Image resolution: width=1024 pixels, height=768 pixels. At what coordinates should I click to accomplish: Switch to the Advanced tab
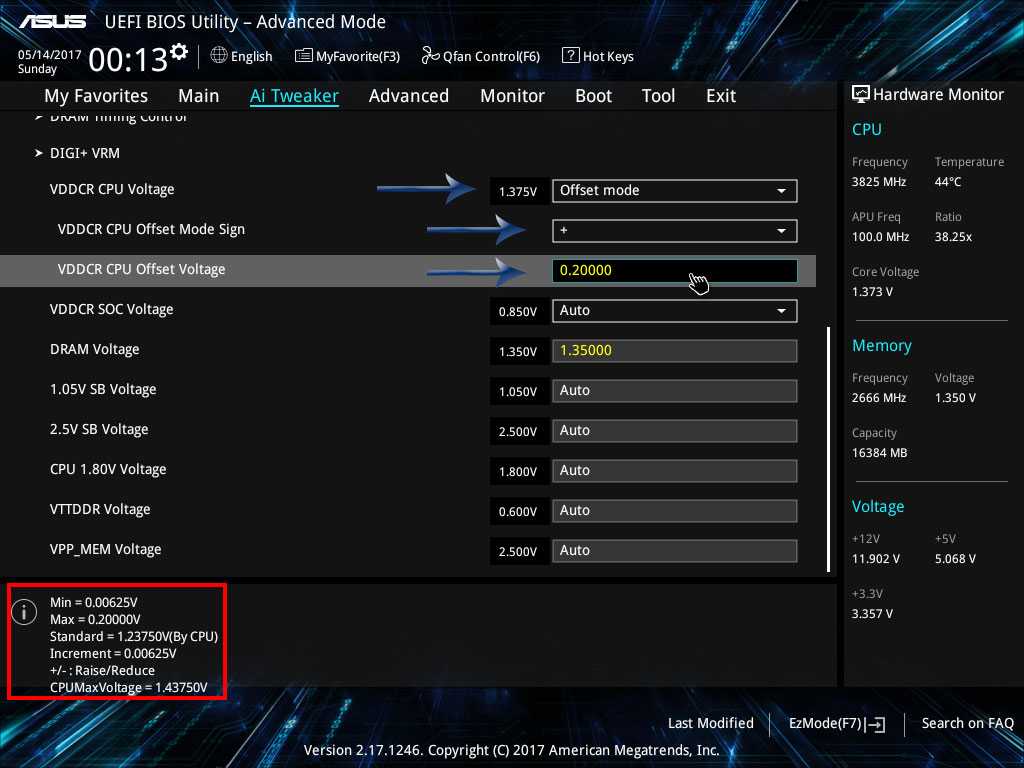click(x=408, y=96)
